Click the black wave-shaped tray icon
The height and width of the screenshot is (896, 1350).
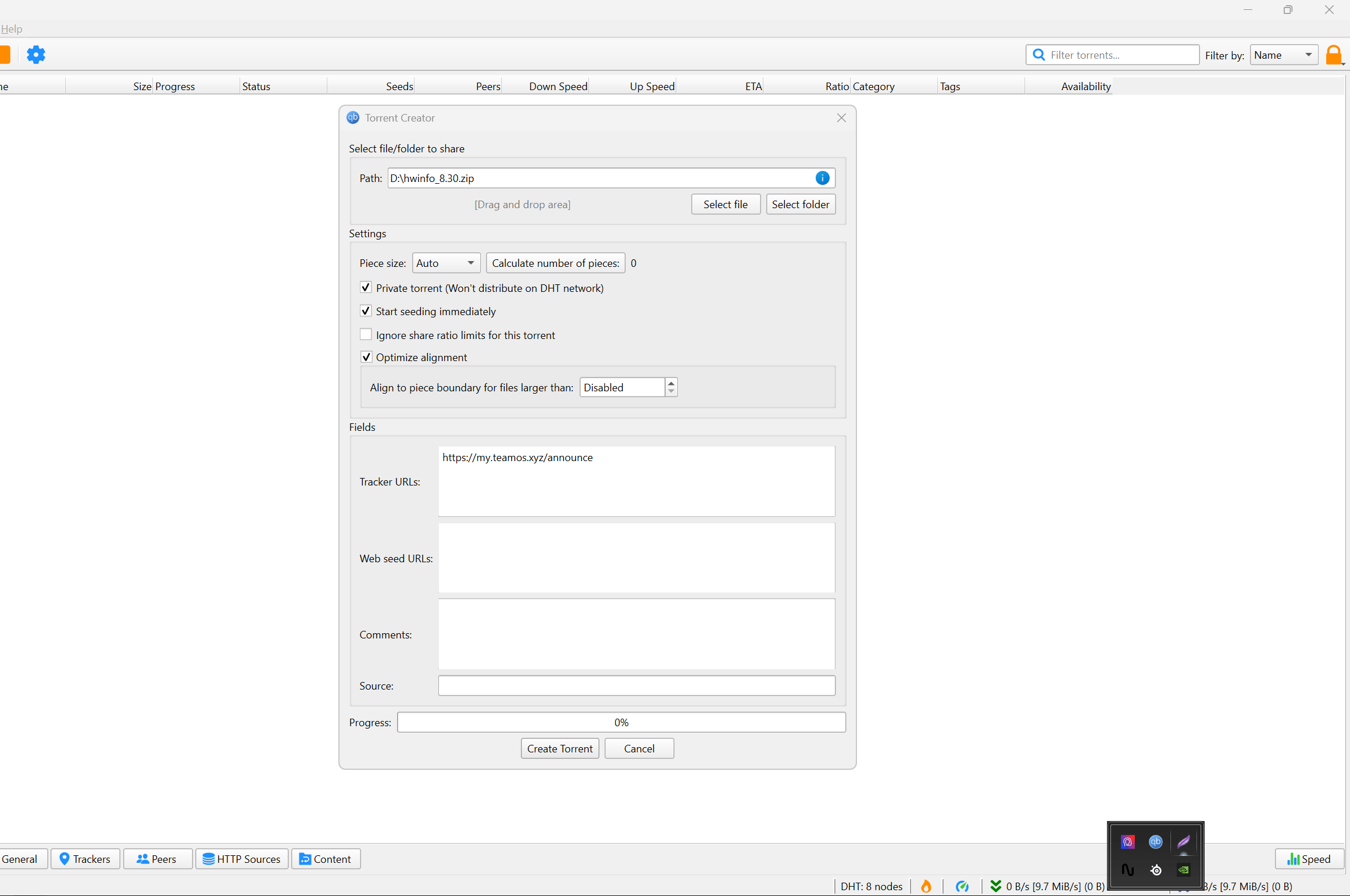(1127, 870)
